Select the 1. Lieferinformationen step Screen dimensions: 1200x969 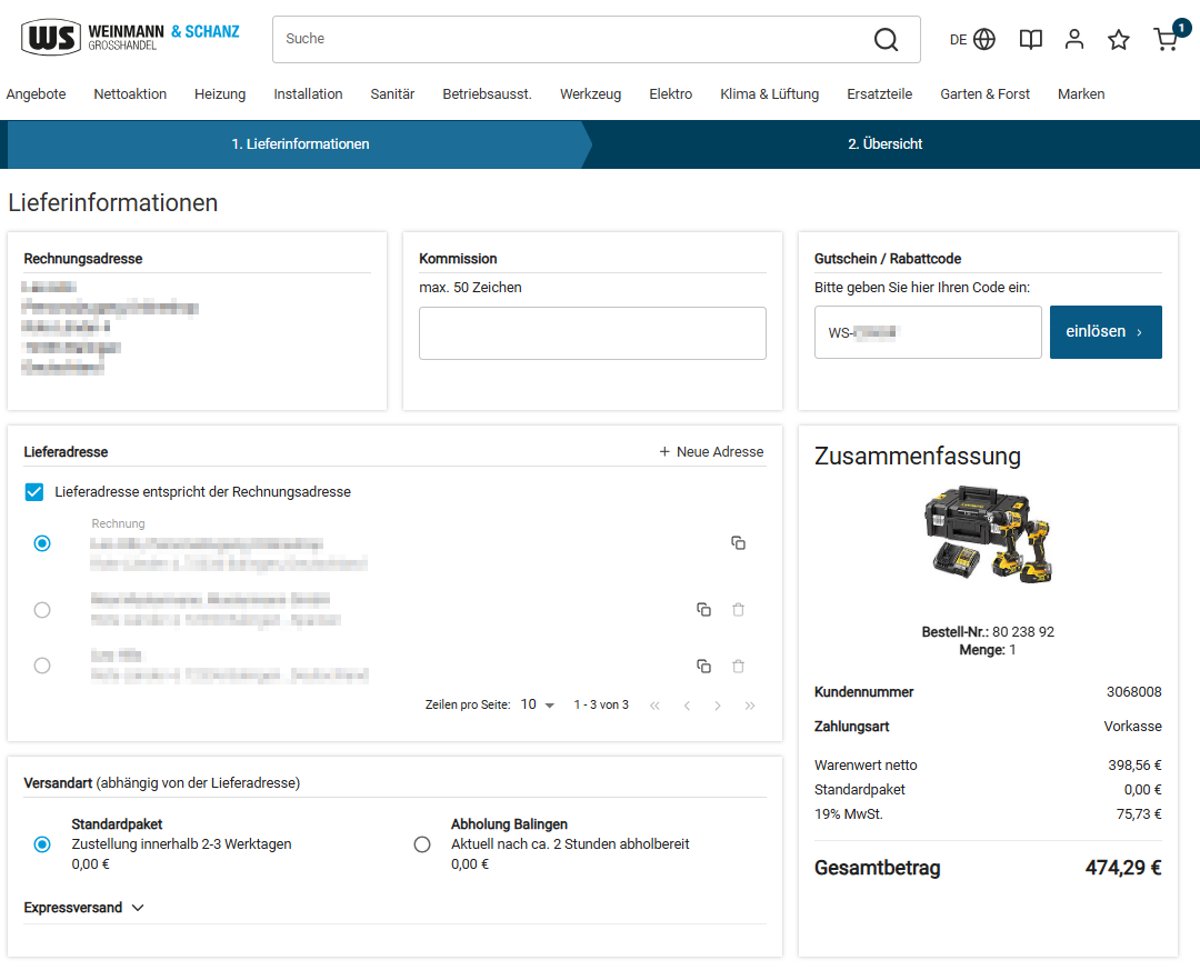coord(300,144)
